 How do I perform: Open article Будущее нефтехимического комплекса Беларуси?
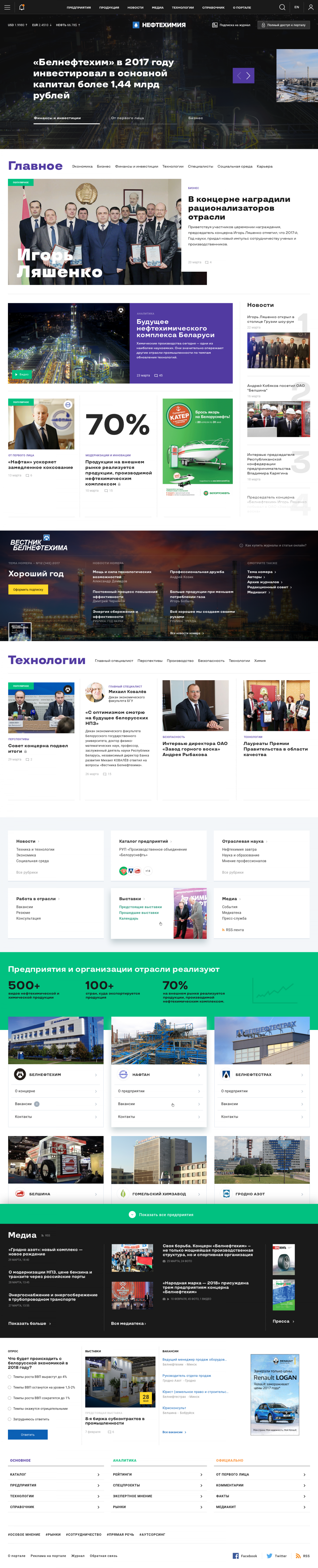tap(175, 328)
